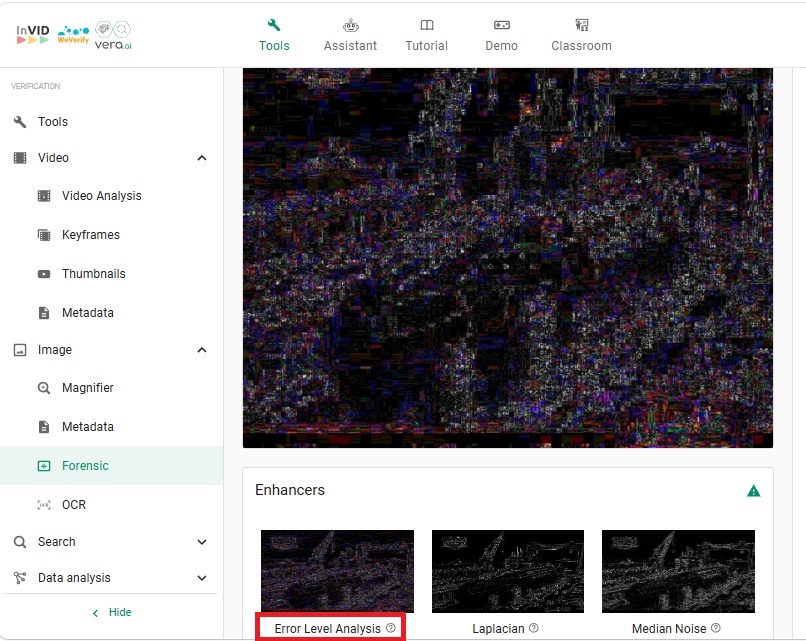
Task: Click the robot icon above Assistant
Action: pyautogui.click(x=351, y=25)
